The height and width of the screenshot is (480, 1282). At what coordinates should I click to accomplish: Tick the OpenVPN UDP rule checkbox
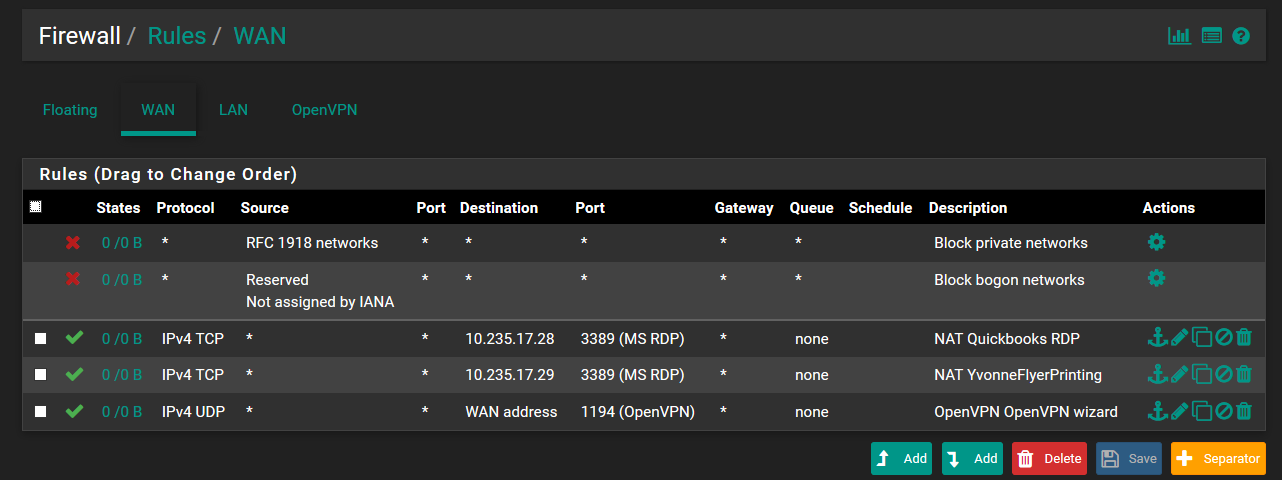41,411
